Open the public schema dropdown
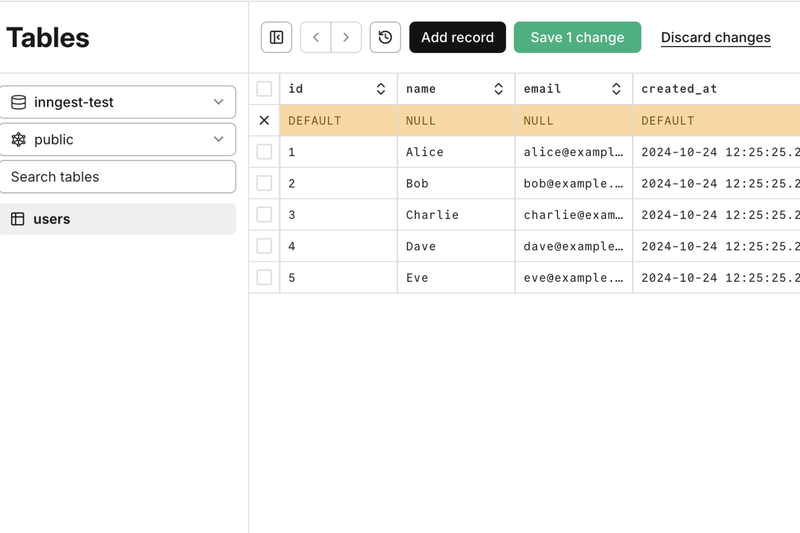 pos(117,139)
